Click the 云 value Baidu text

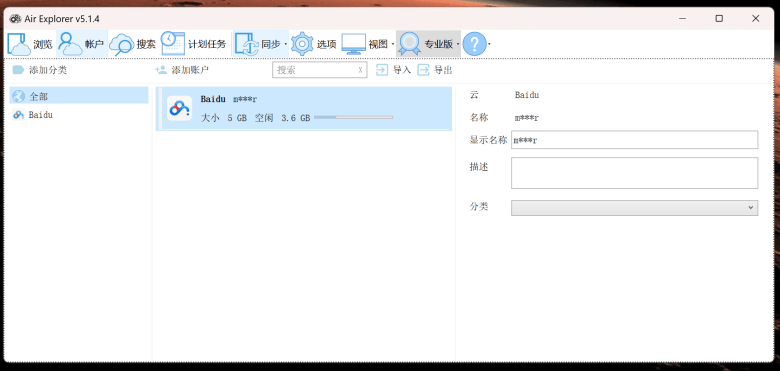(x=527, y=95)
